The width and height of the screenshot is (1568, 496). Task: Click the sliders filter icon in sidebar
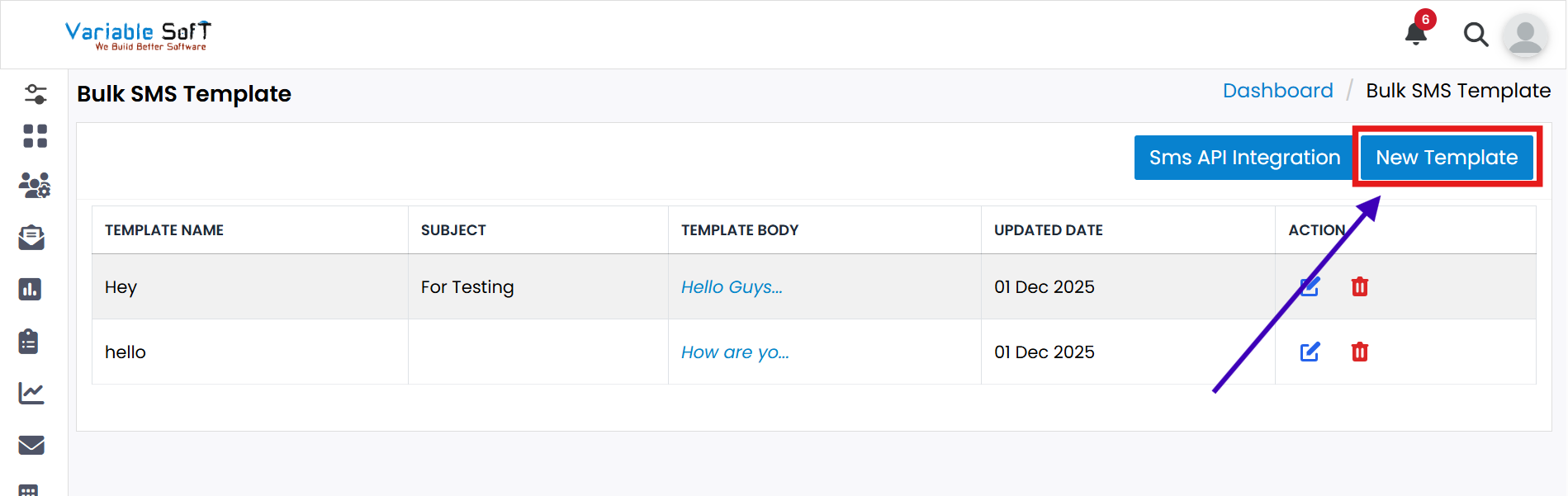[x=35, y=94]
